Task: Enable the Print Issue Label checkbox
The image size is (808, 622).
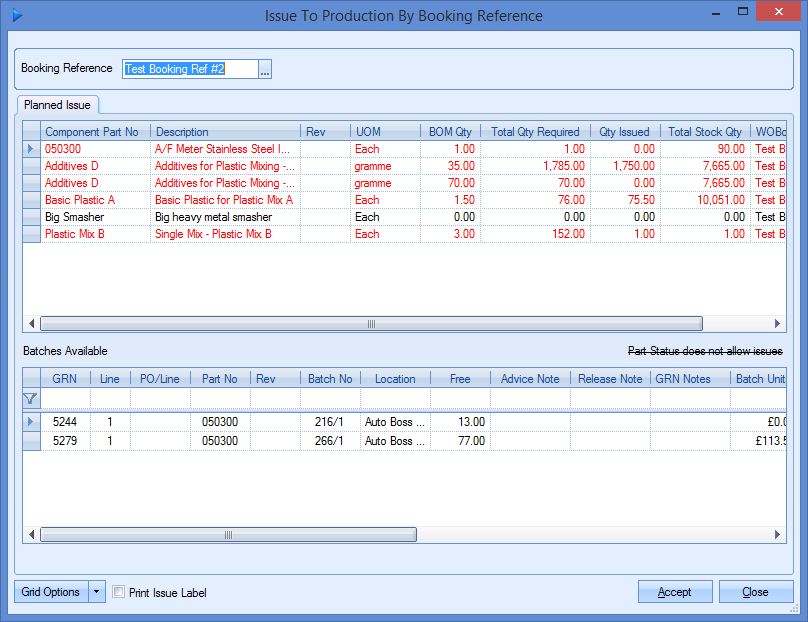Action: [120, 592]
